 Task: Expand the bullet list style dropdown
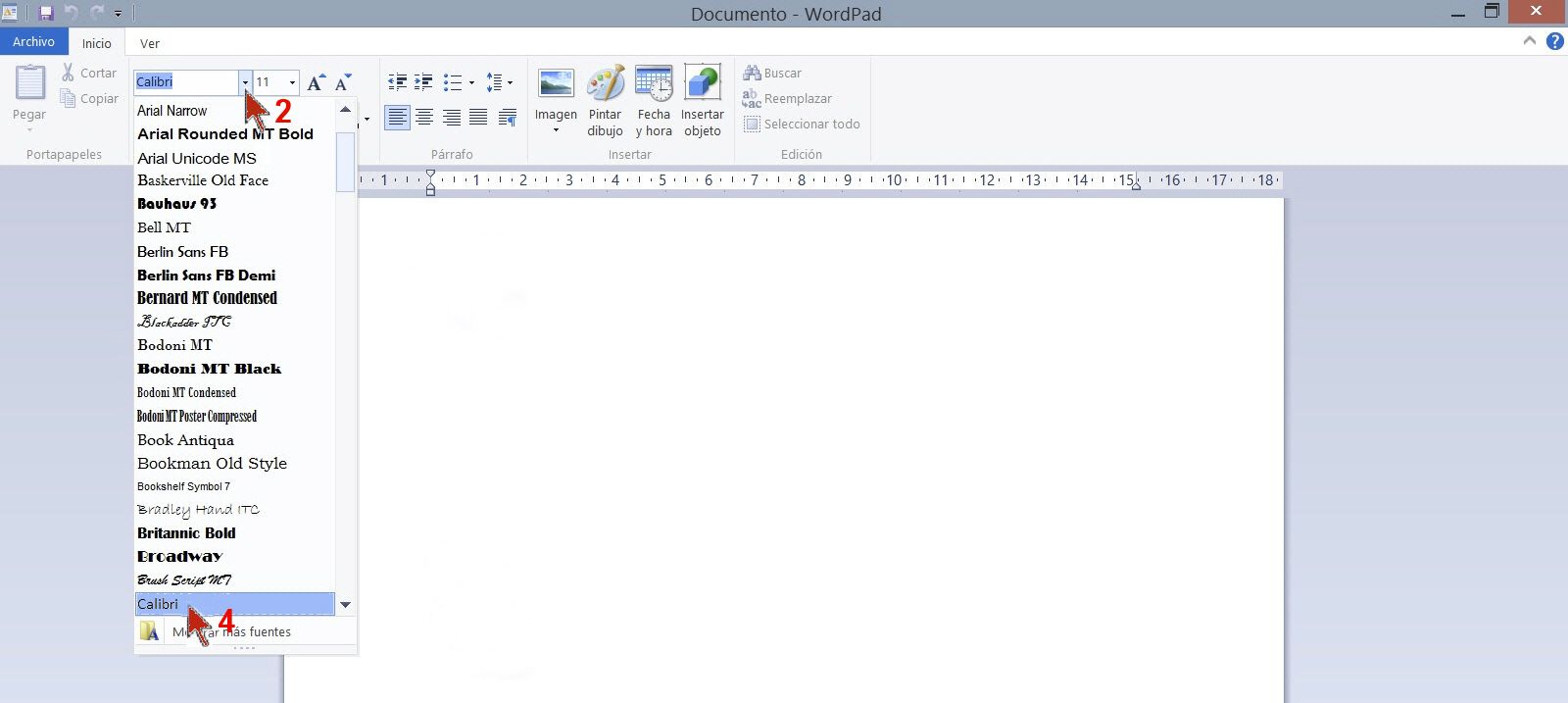[471, 83]
